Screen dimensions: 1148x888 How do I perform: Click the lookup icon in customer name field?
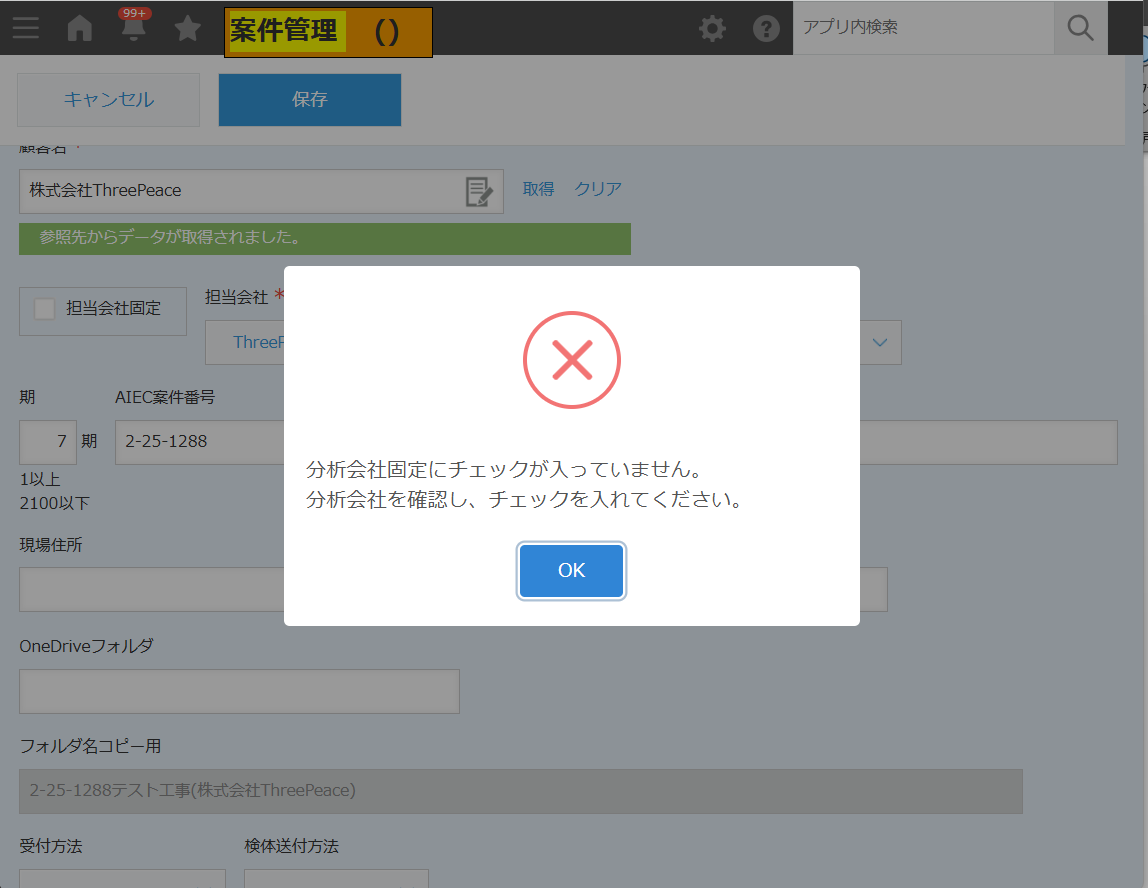click(480, 191)
